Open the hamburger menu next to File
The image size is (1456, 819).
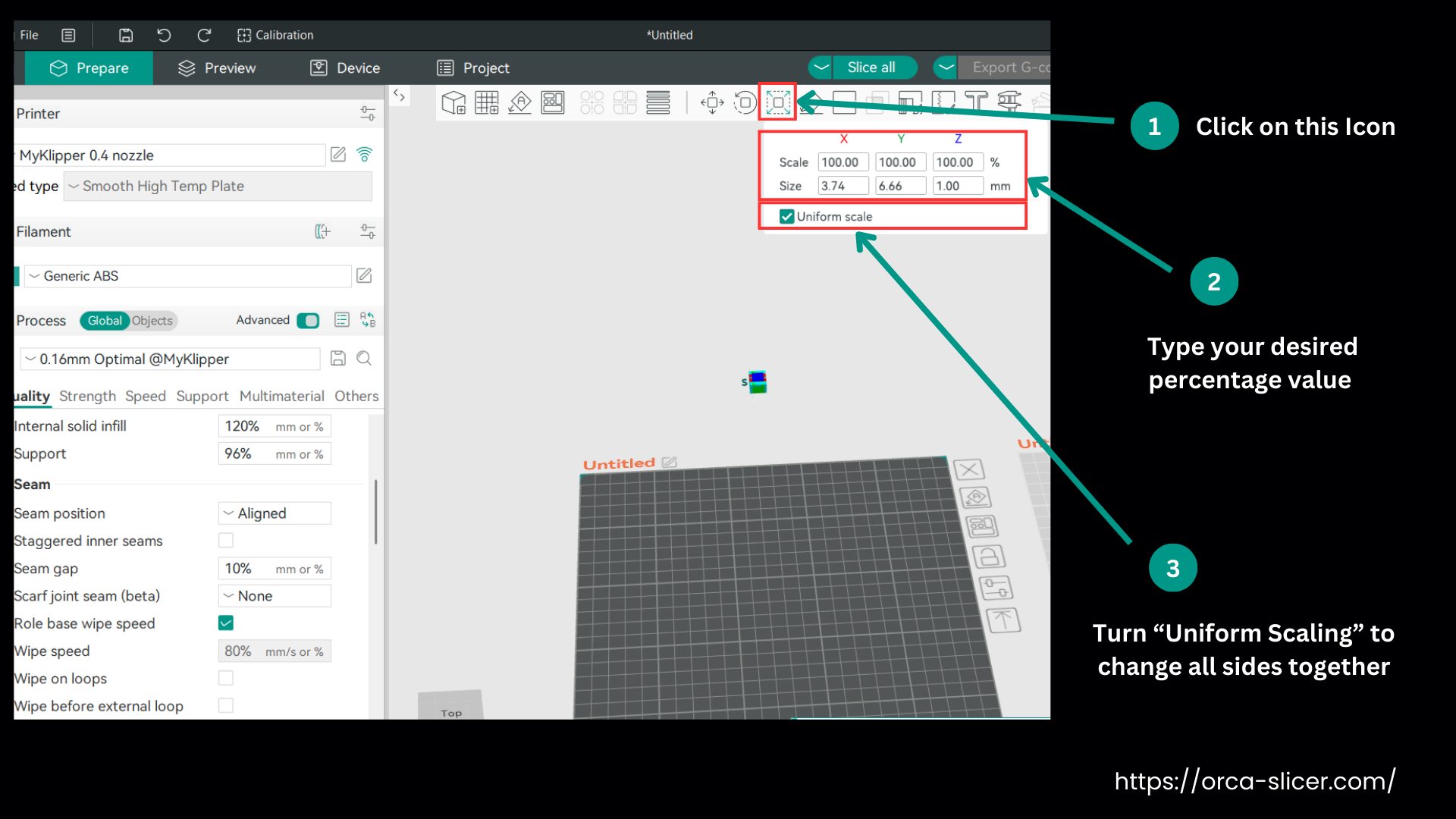68,35
